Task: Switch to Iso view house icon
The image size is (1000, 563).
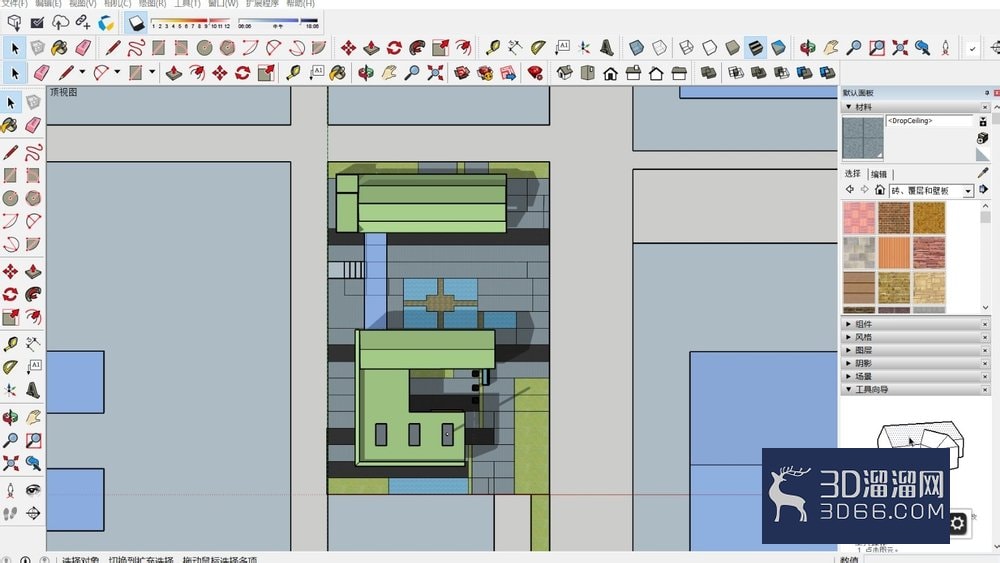Action: coord(564,73)
